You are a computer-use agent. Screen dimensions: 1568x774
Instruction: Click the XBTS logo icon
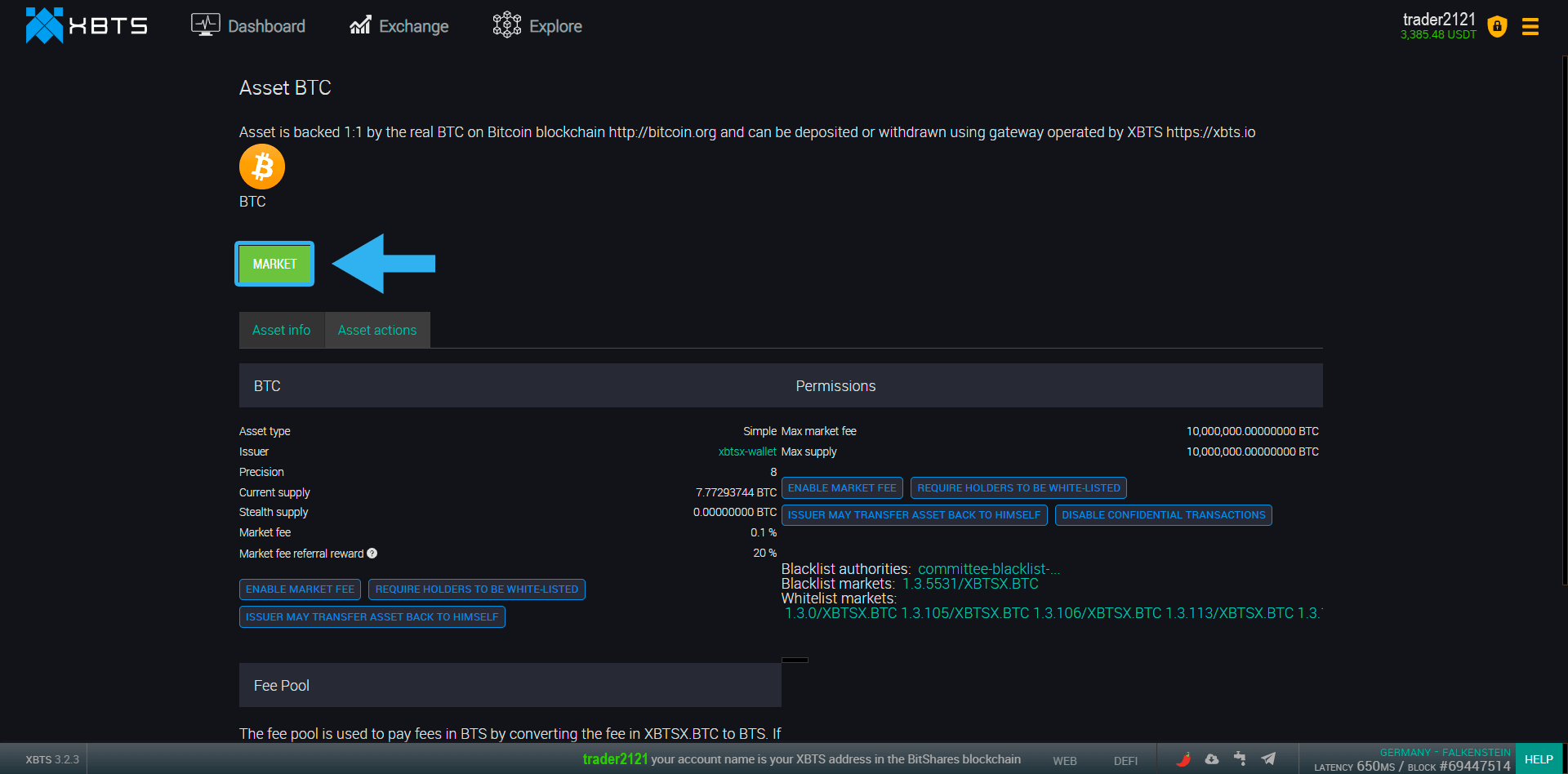44,25
